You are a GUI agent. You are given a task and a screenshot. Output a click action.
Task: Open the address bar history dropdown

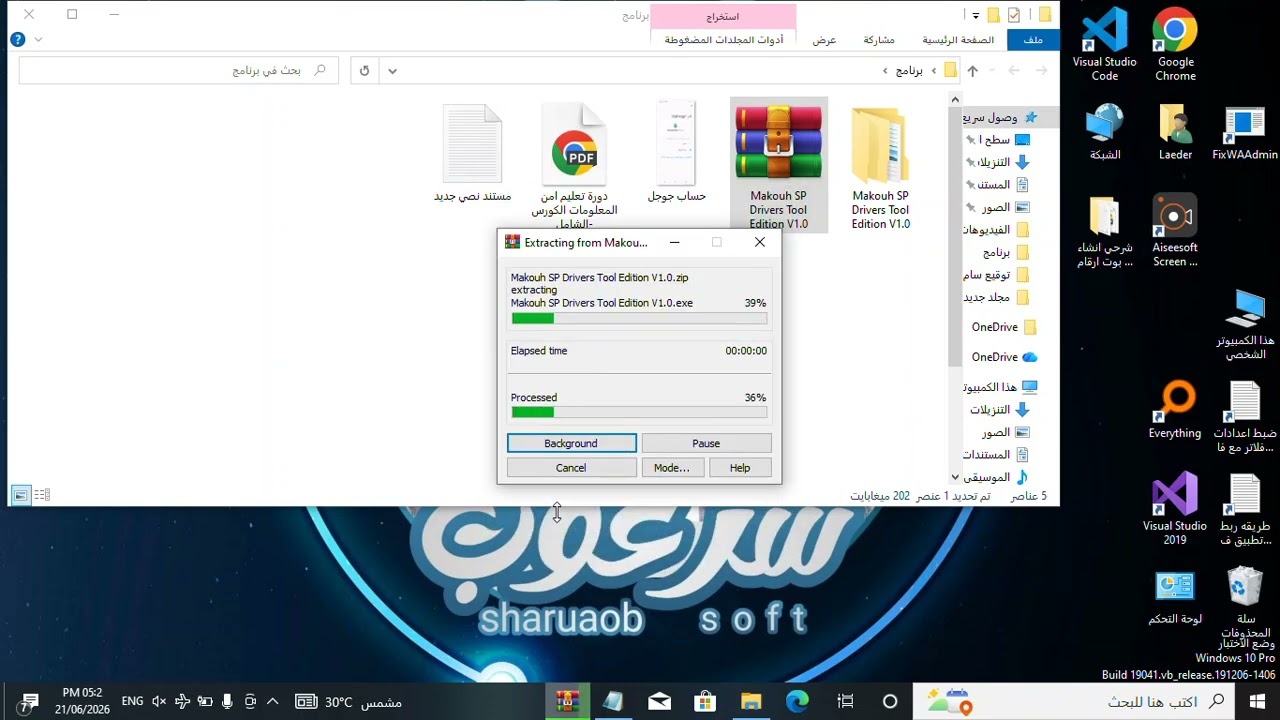[392, 70]
